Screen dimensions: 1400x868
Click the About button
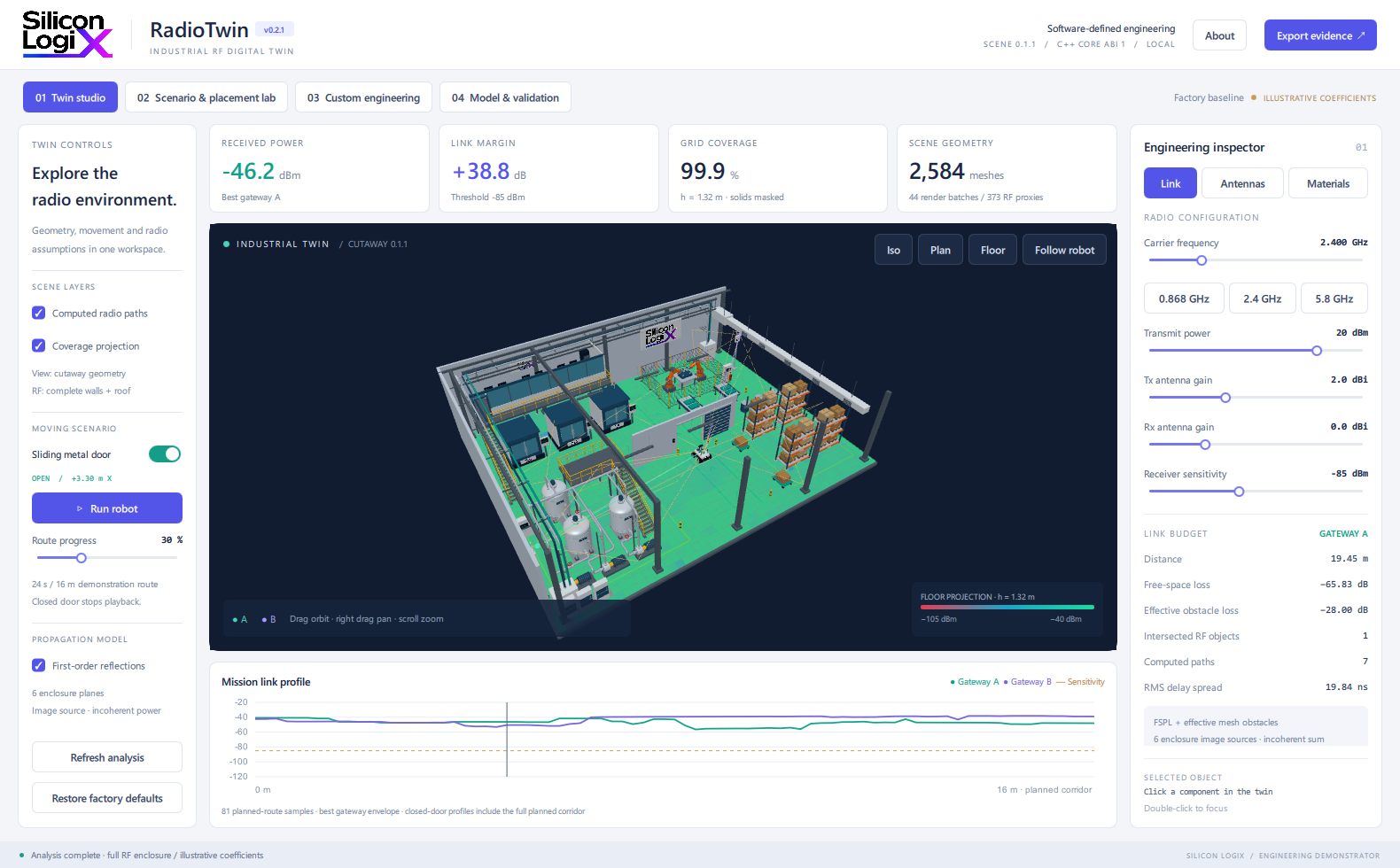pyautogui.click(x=1219, y=35)
